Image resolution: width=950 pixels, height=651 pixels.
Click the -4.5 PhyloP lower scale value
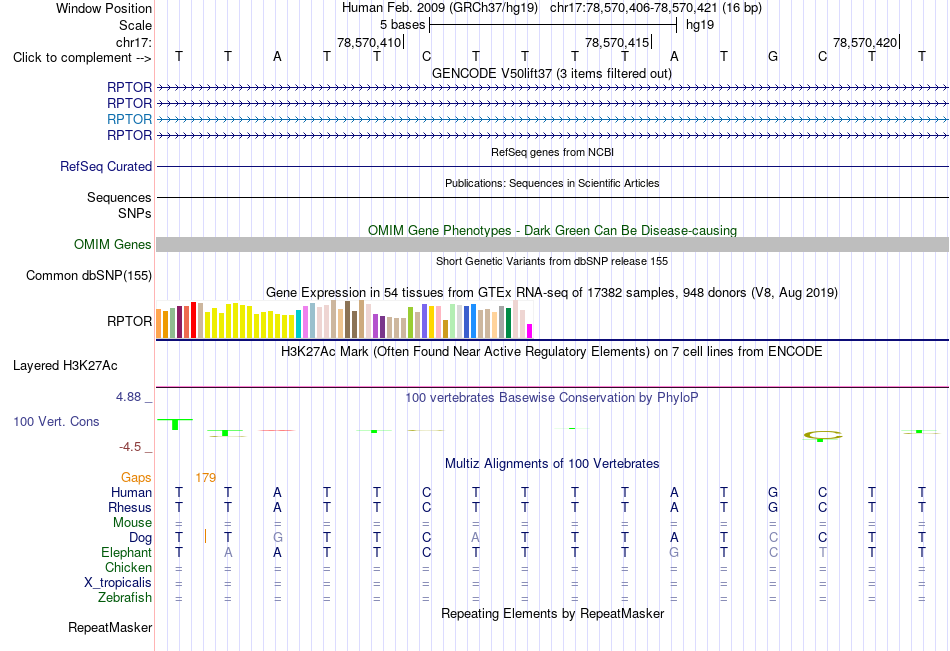pyautogui.click(x=130, y=447)
